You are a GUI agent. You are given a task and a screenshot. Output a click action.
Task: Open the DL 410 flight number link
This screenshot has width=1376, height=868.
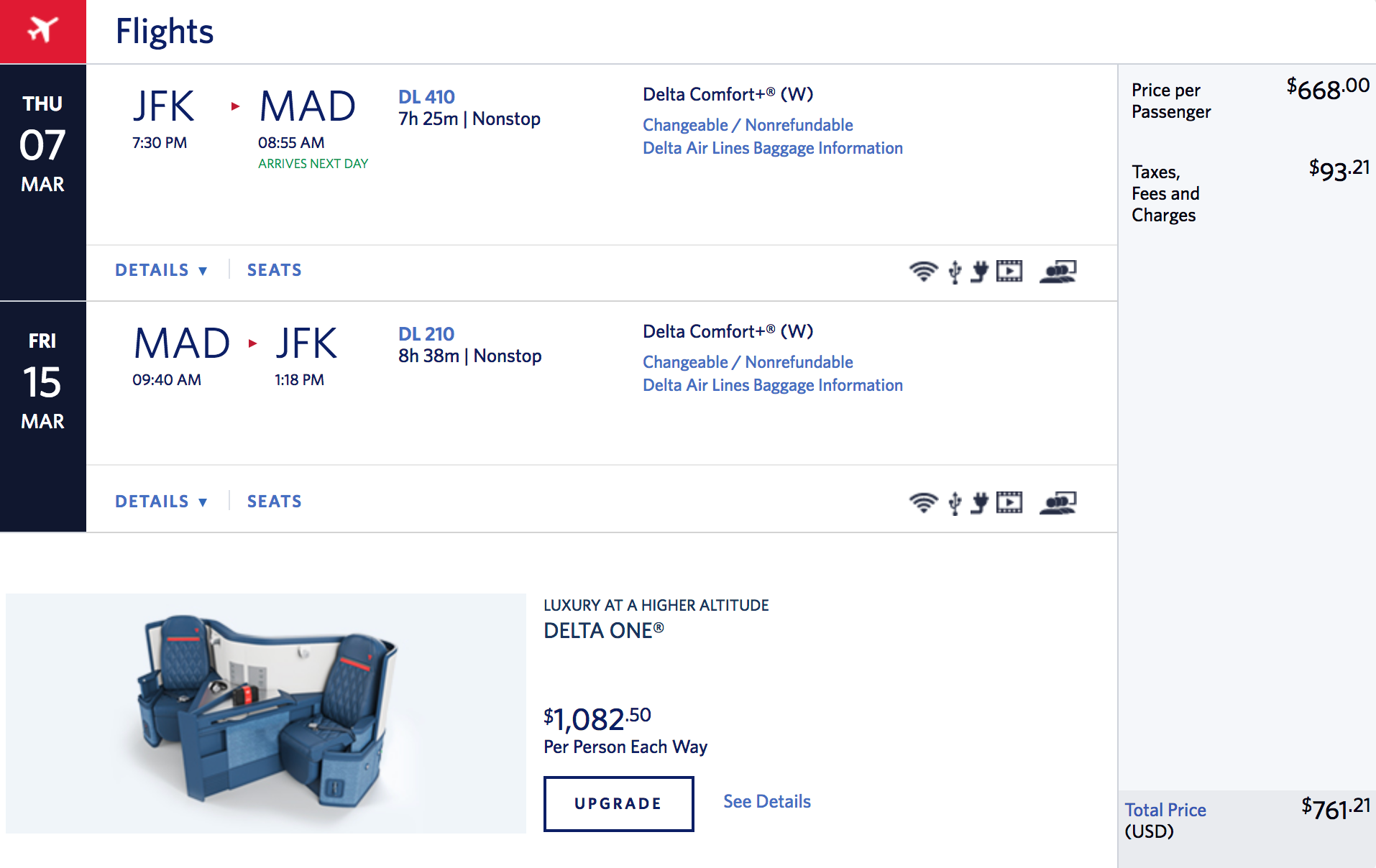[x=426, y=97]
